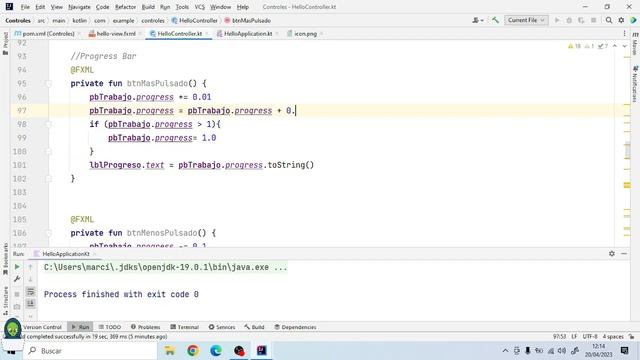Open the VCS menu
This screenshot has width=640, height=360.
click(200, 7)
